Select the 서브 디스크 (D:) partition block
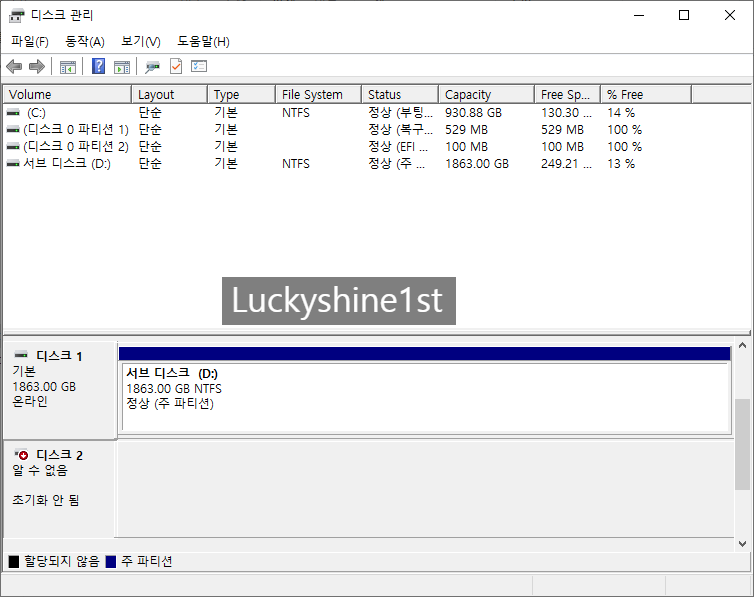This screenshot has width=754, height=597. click(425, 398)
